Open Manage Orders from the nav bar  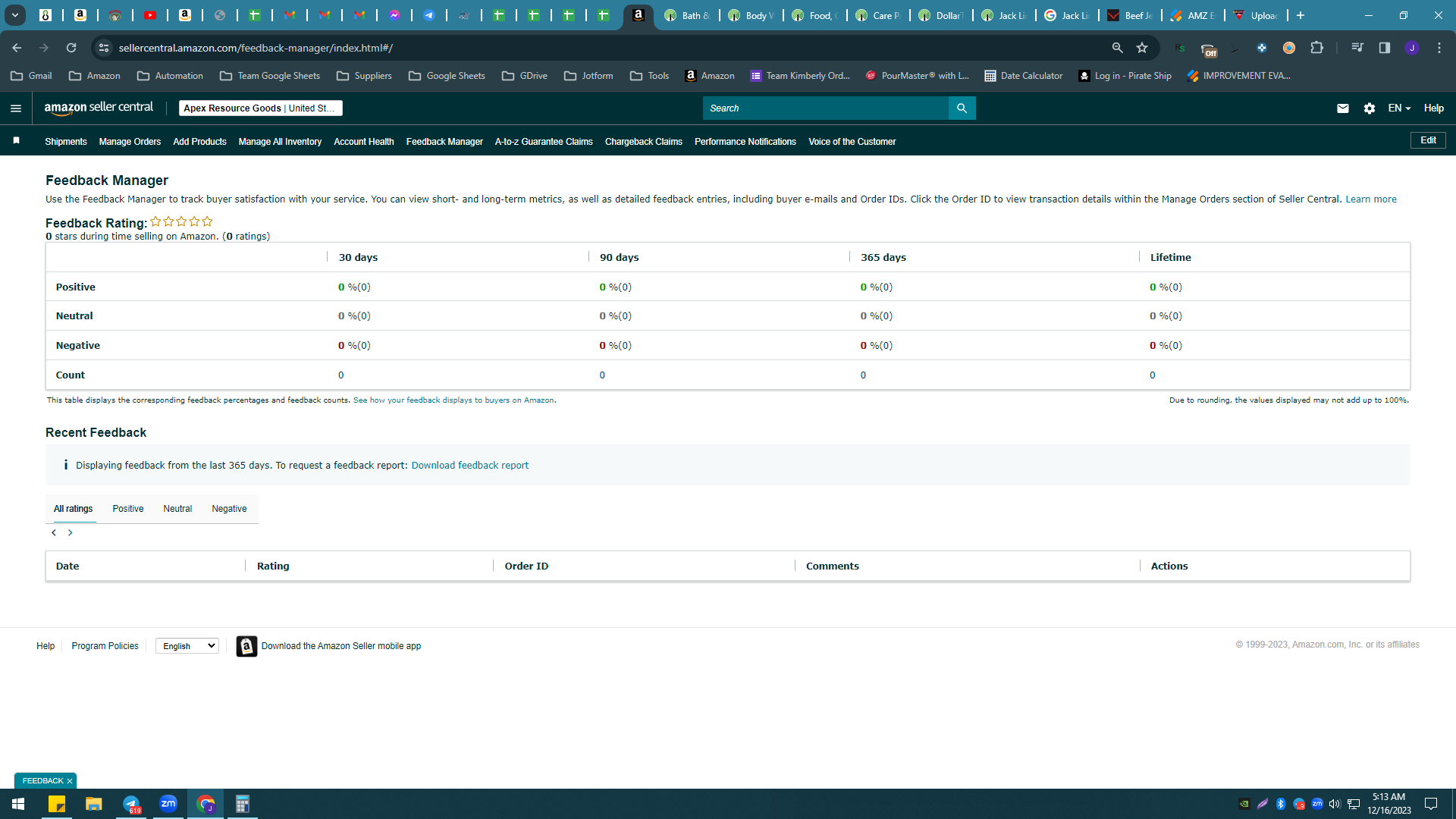(130, 142)
